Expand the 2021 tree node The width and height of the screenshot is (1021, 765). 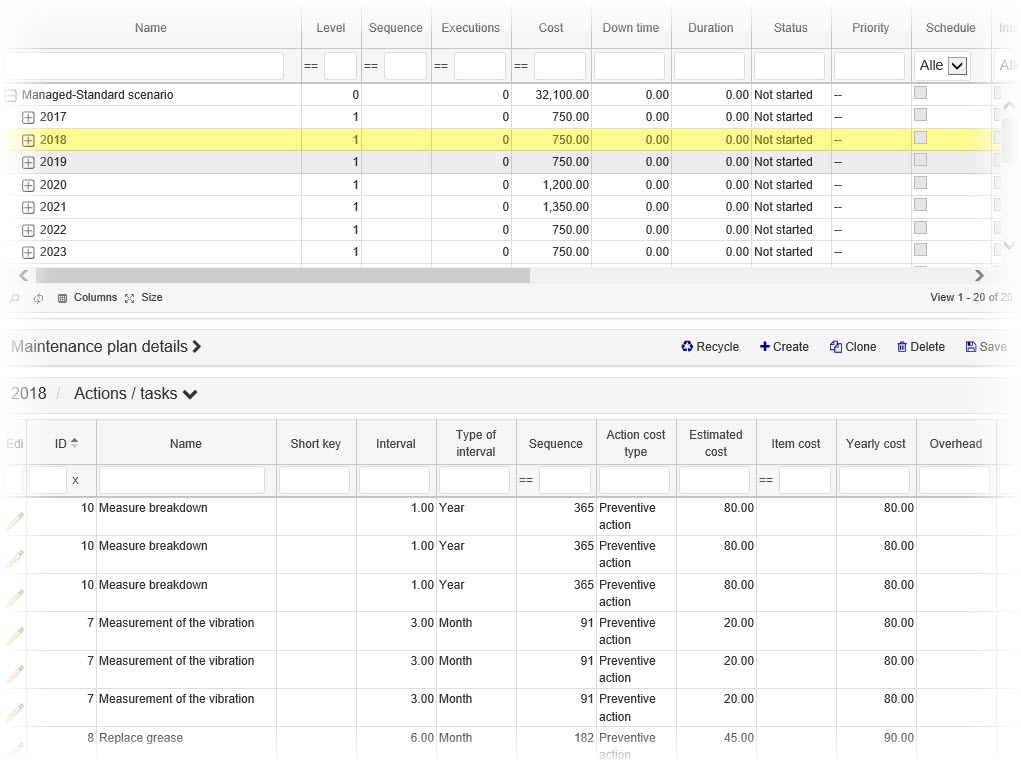[x=28, y=208]
